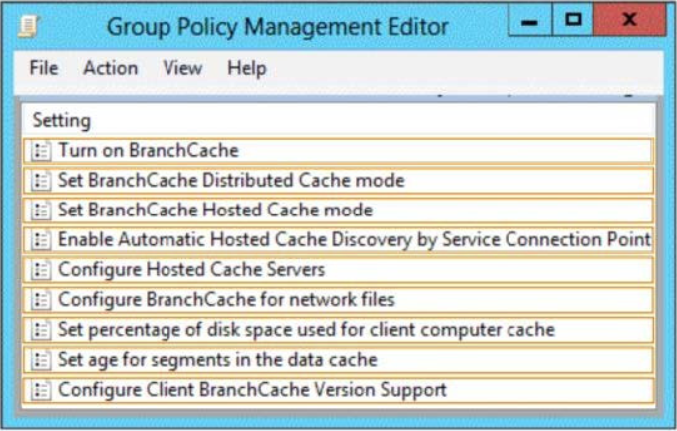Select Configure Client BranchCache Version Support text
The width and height of the screenshot is (677, 431).
tap(252, 390)
